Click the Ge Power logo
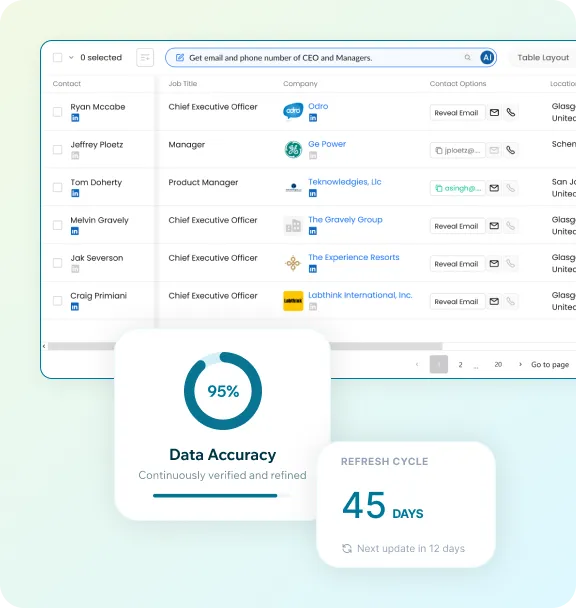The image size is (576, 608). (293, 149)
